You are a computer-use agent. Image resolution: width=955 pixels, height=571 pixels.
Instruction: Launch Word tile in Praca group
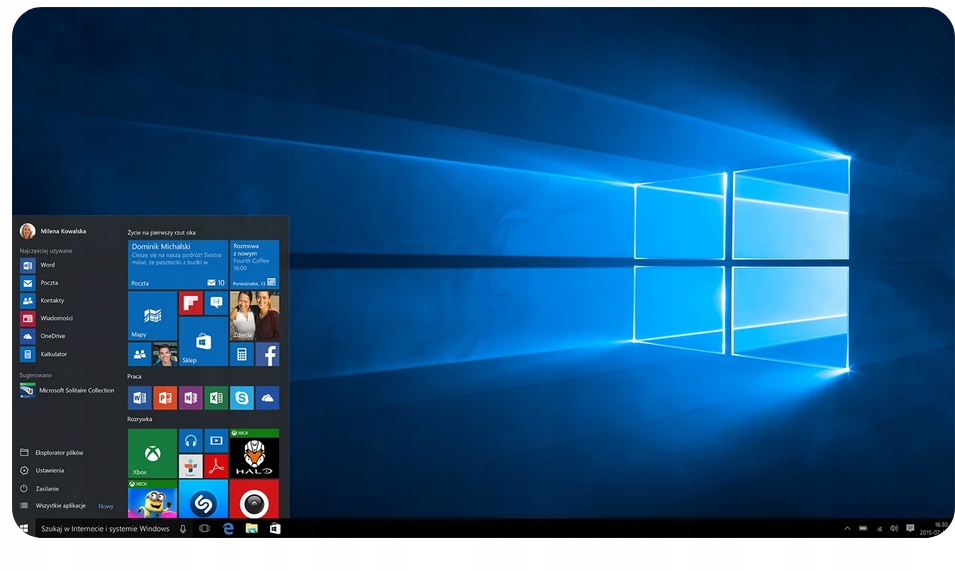pos(139,398)
